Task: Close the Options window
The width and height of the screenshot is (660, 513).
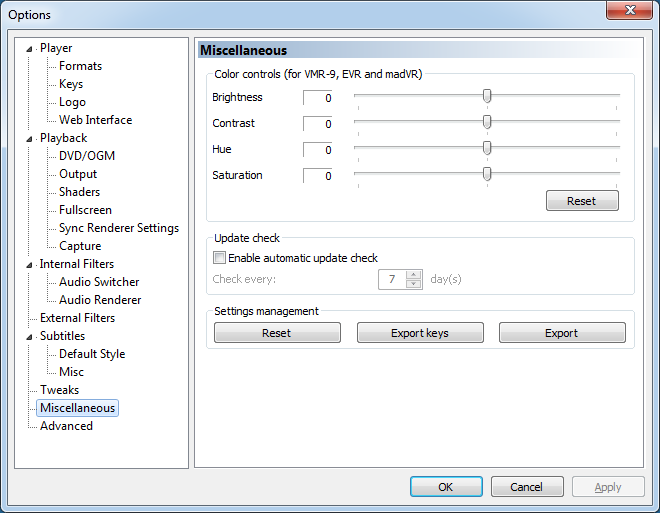Action: point(629,10)
